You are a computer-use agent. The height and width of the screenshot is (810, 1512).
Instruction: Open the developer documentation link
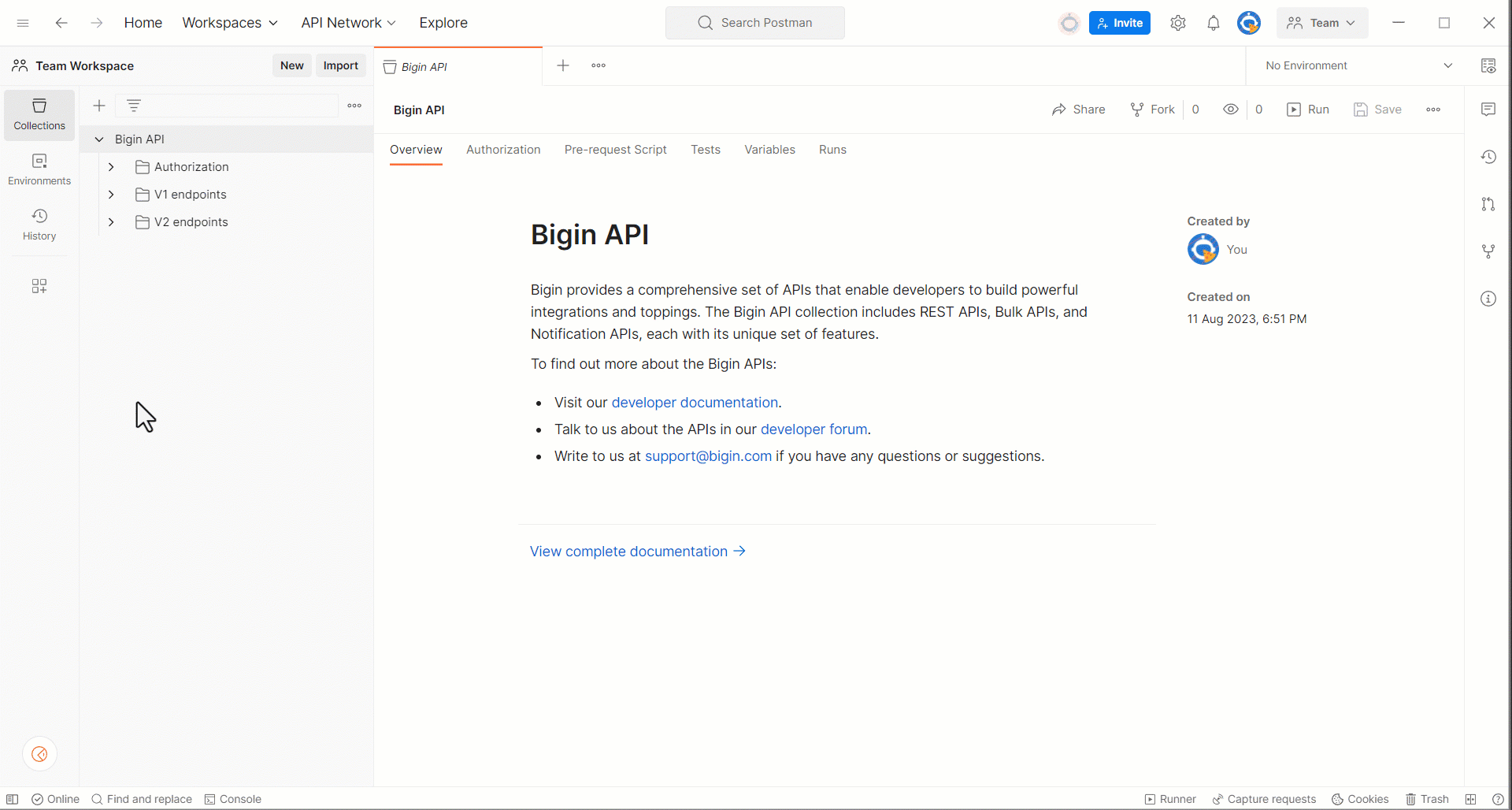[695, 403]
